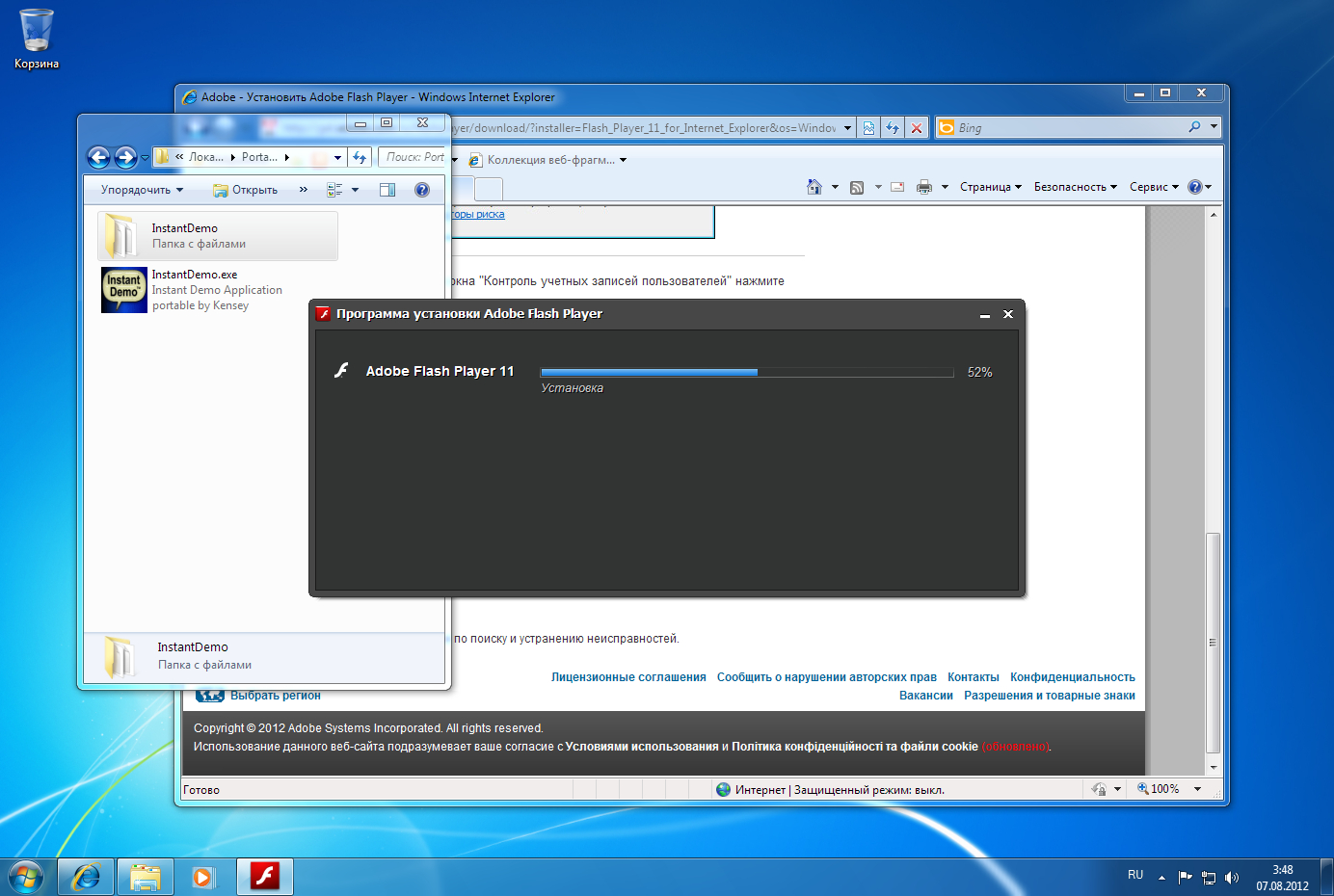This screenshot has height=896, width=1334.
Task: Open the print options dropdown arrow
Action: click(945, 187)
